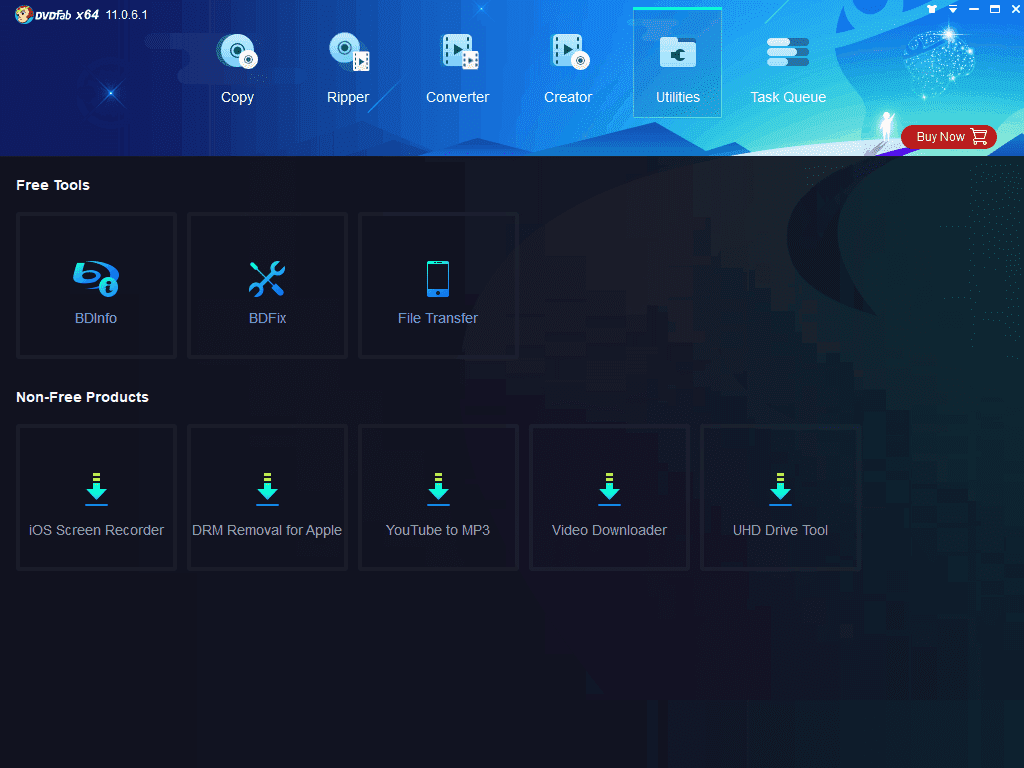Click the version number 11.0.6.1 text
This screenshot has height=768, width=1024.
click(127, 15)
